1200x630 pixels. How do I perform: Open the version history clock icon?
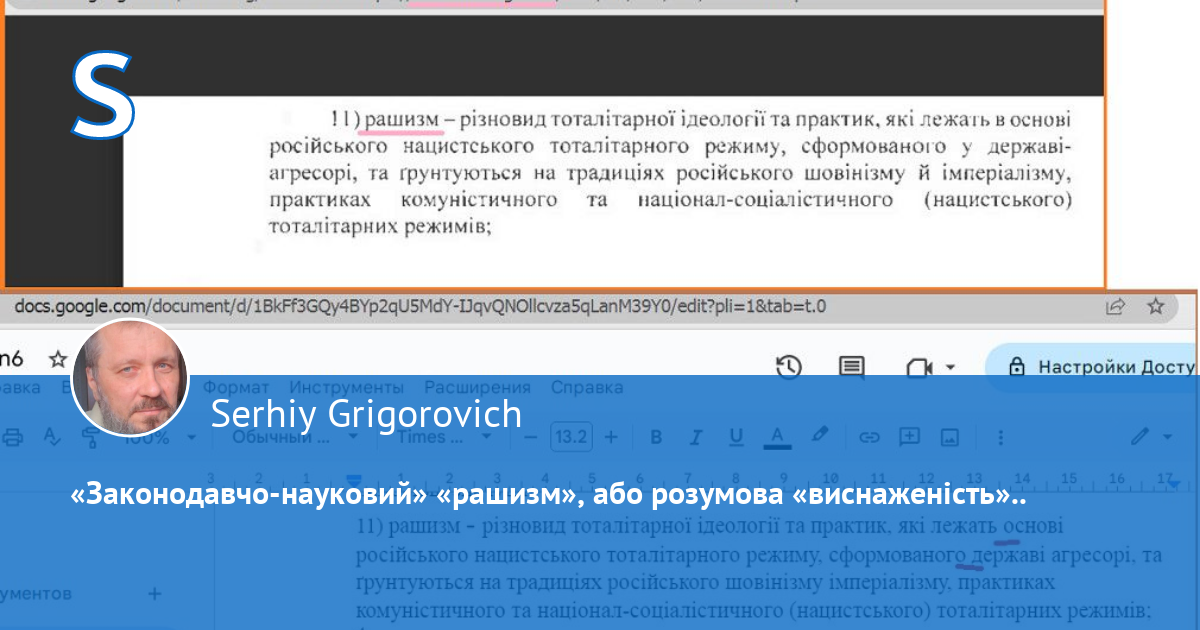pyautogui.click(x=789, y=367)
